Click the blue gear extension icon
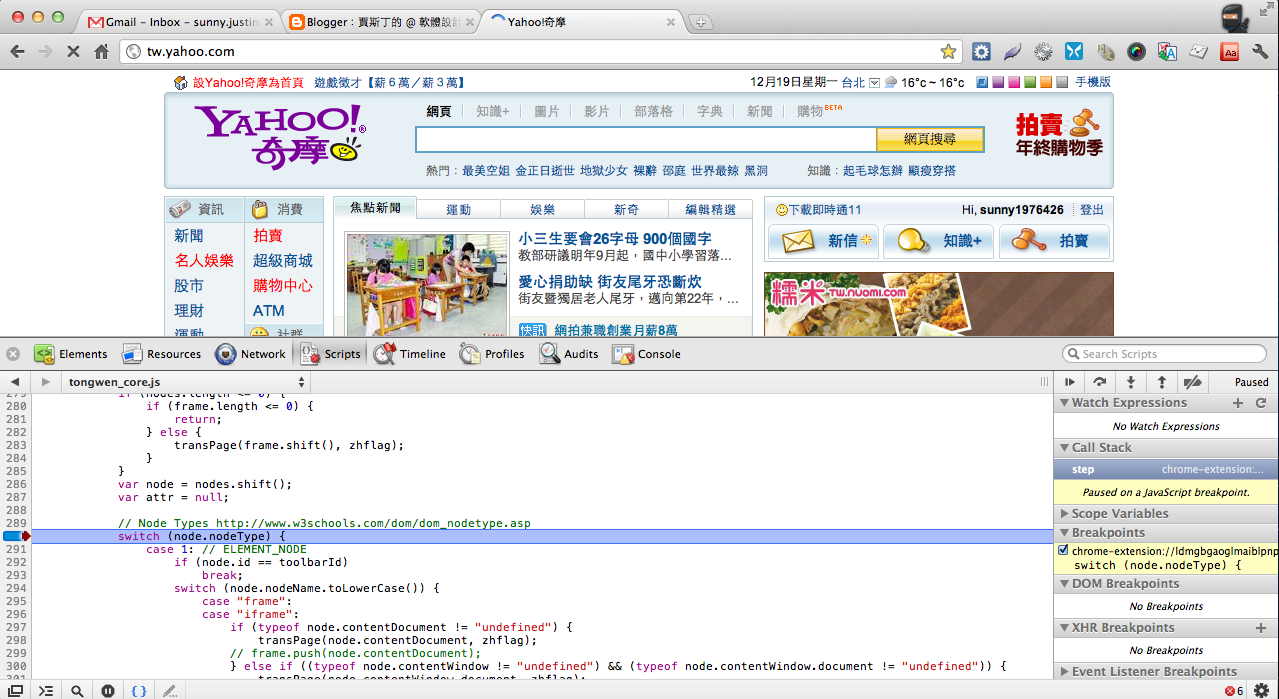The image size is (1279, 699). click(x=981, y=51)
